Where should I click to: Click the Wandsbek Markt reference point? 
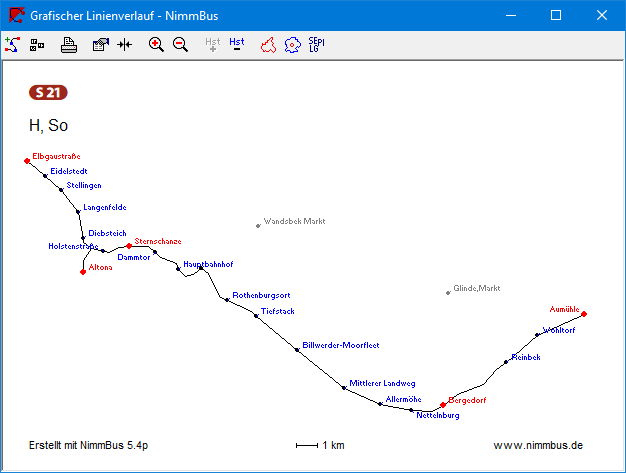(x=258, y=225)
